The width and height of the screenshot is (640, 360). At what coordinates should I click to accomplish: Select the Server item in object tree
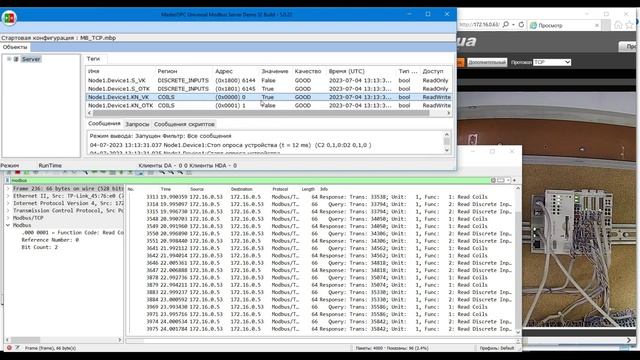[31, 59]
